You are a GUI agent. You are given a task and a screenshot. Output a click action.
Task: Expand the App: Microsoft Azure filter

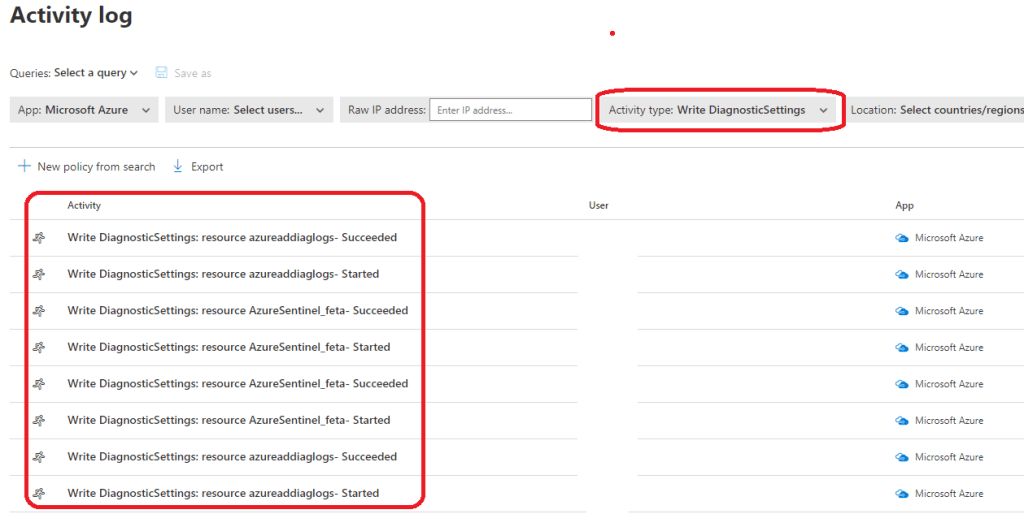pyautogui.click(x=84, y=110)
